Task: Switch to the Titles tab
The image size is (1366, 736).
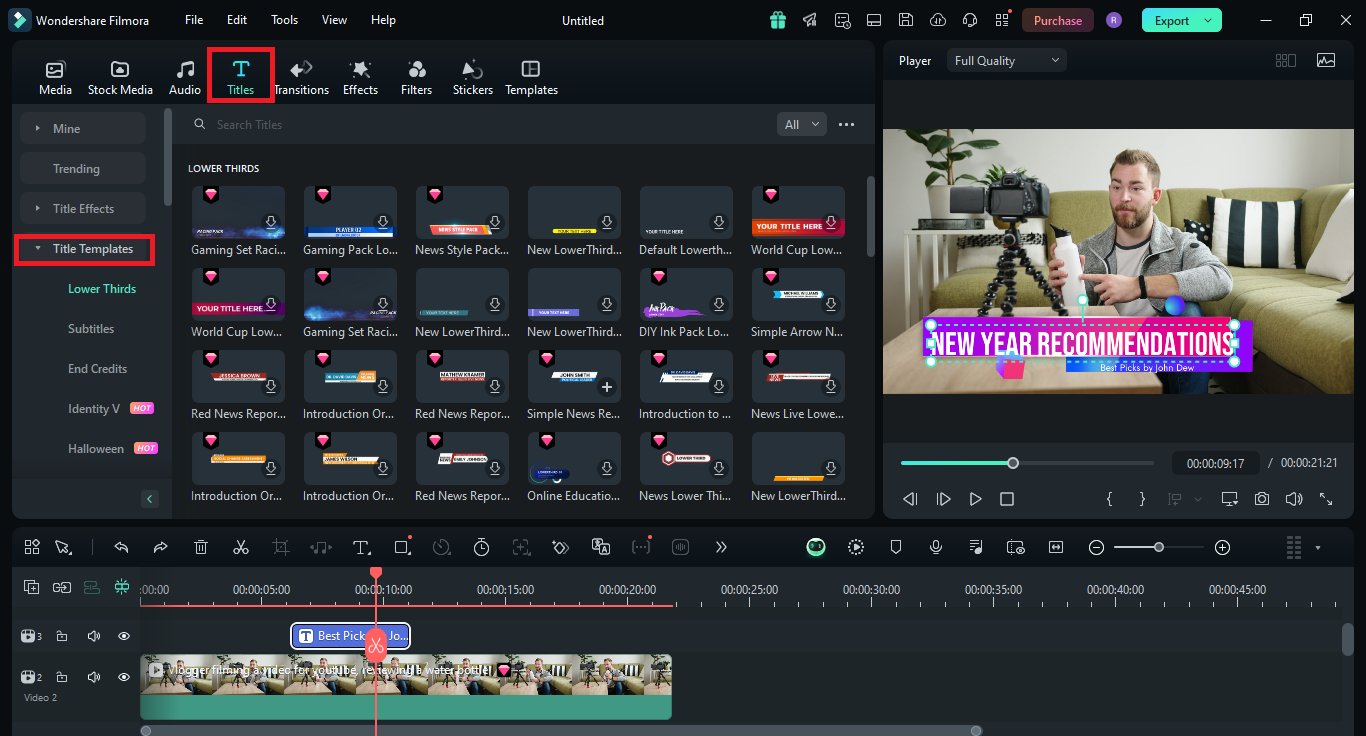Action: tap(240, 77)
